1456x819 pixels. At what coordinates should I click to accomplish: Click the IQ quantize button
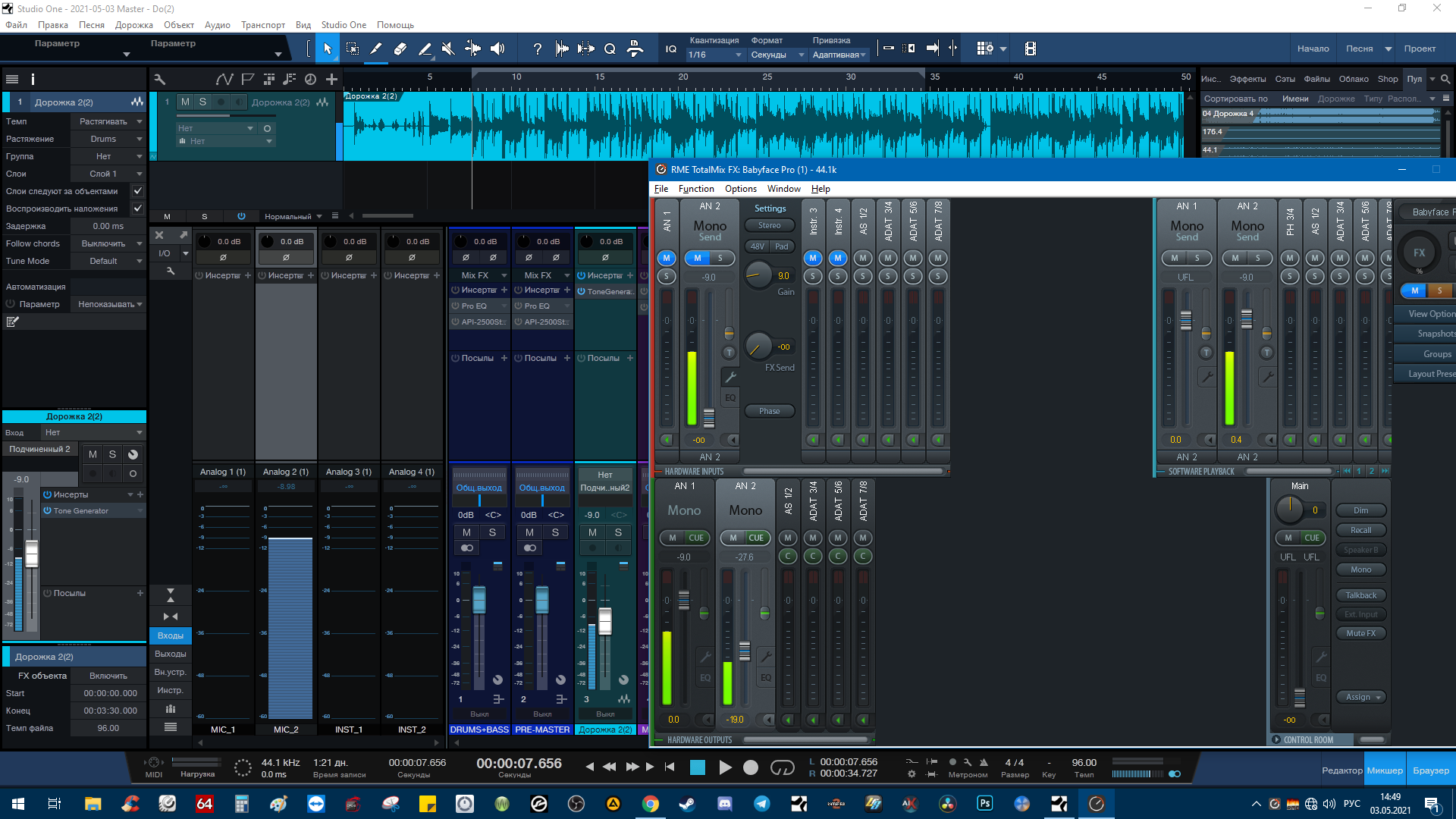coord(671,49)
